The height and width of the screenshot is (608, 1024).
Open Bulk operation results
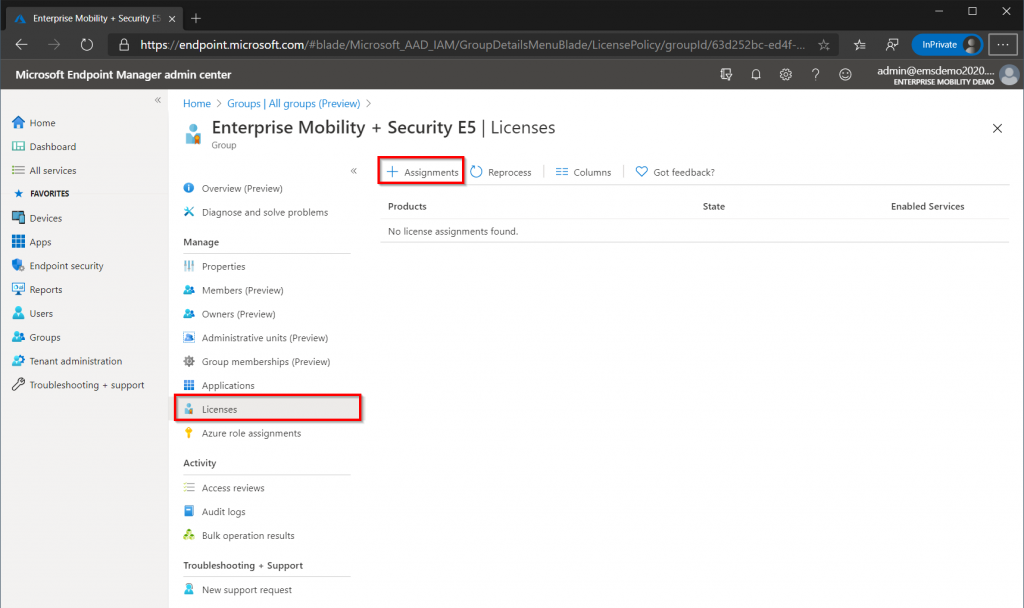[x=239, y=536]
